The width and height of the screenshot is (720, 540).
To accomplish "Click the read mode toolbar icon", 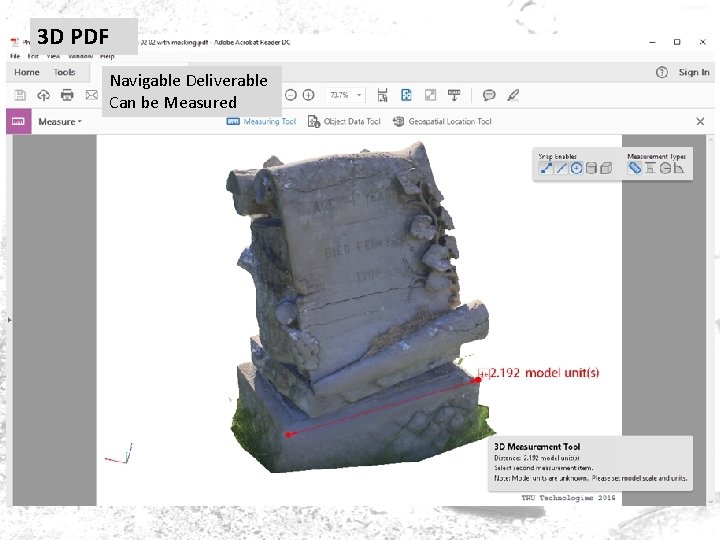I will tap(454, 95).
